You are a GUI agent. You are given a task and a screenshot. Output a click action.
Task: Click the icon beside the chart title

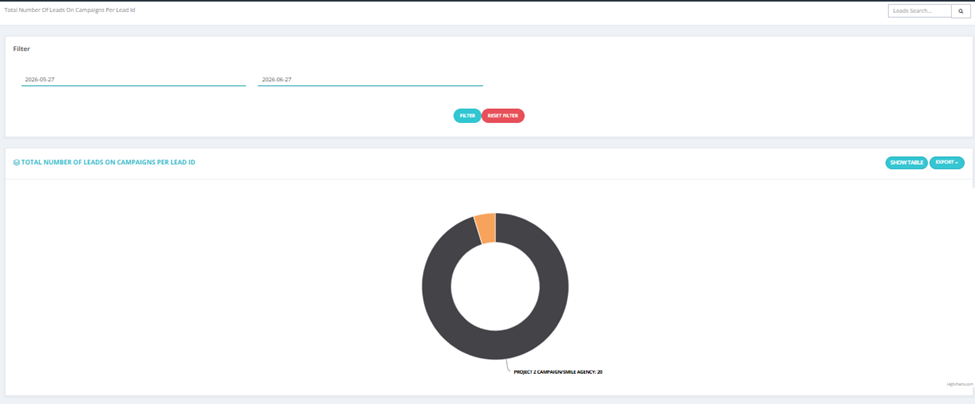coord(16,162)
